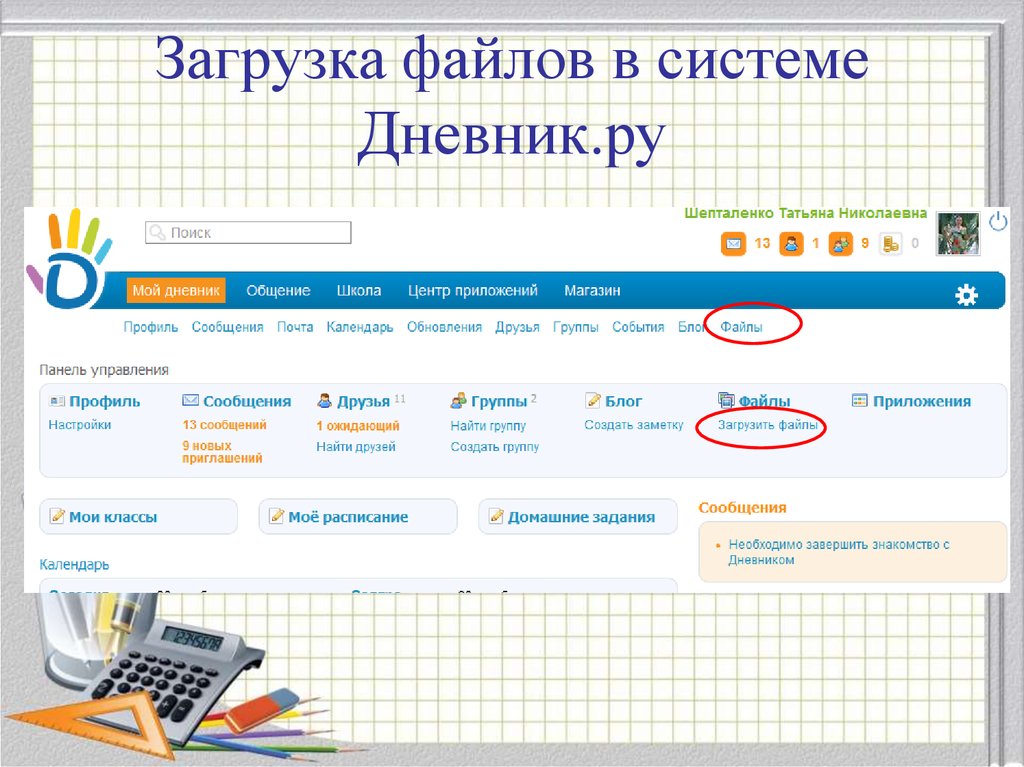Open the user avatar photo
Image resolution: width=1024 pixels, height=767 pixels.
click(x=957, y=234)
